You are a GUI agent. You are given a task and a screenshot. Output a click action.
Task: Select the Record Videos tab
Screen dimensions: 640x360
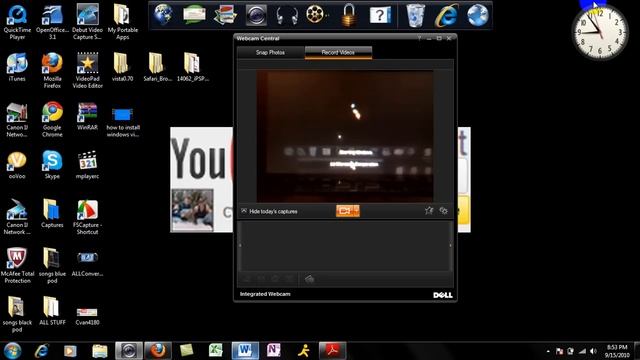point(338,52)
